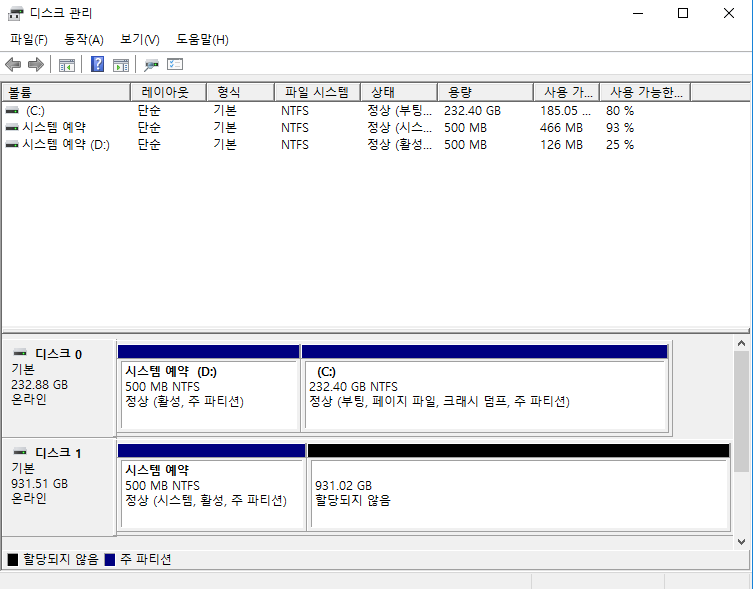Sort by the 형식 column header
753x589 pixels.
click(x=240, y=92)
